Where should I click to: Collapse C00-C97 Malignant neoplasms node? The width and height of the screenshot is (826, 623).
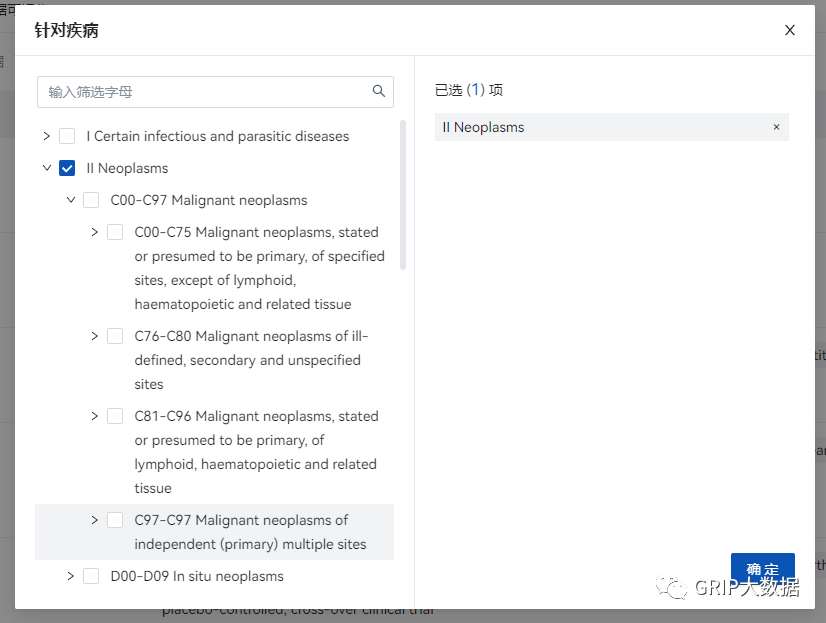point(71,200)
